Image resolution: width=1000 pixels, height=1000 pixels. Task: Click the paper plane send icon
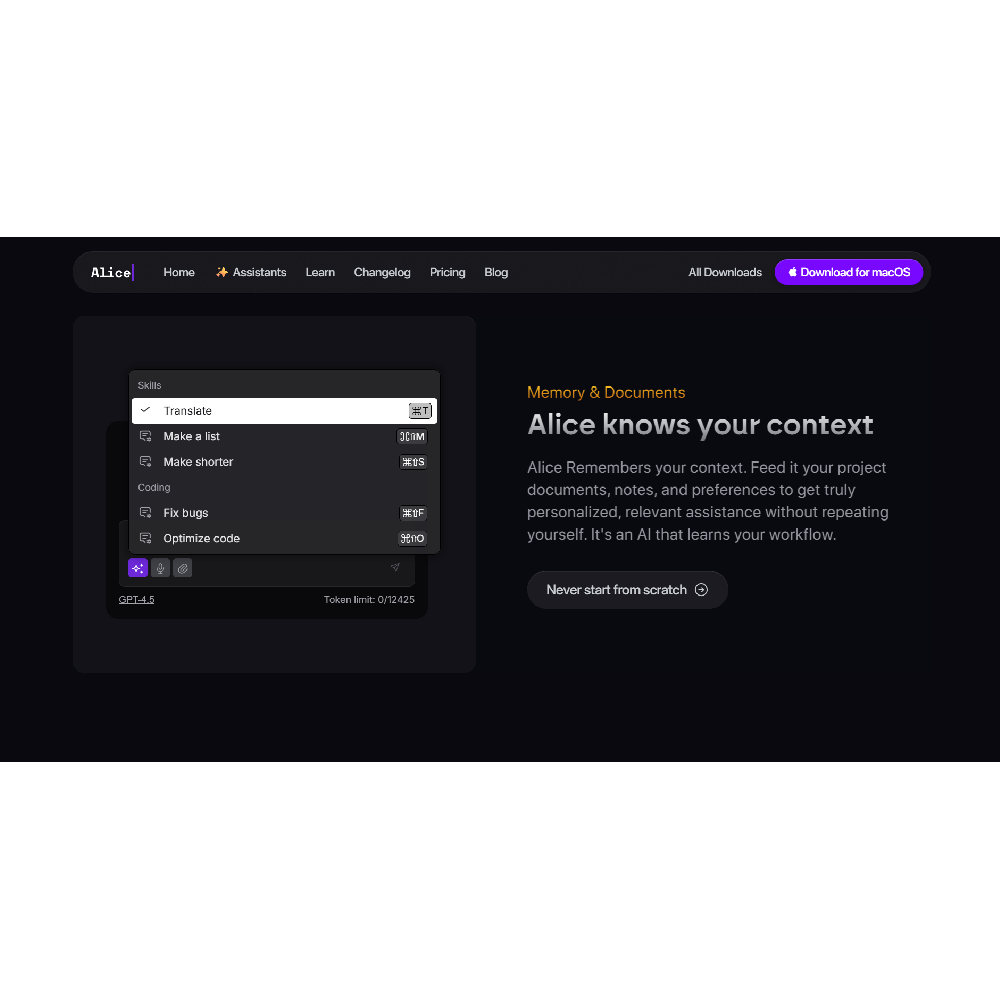[395, 567]
